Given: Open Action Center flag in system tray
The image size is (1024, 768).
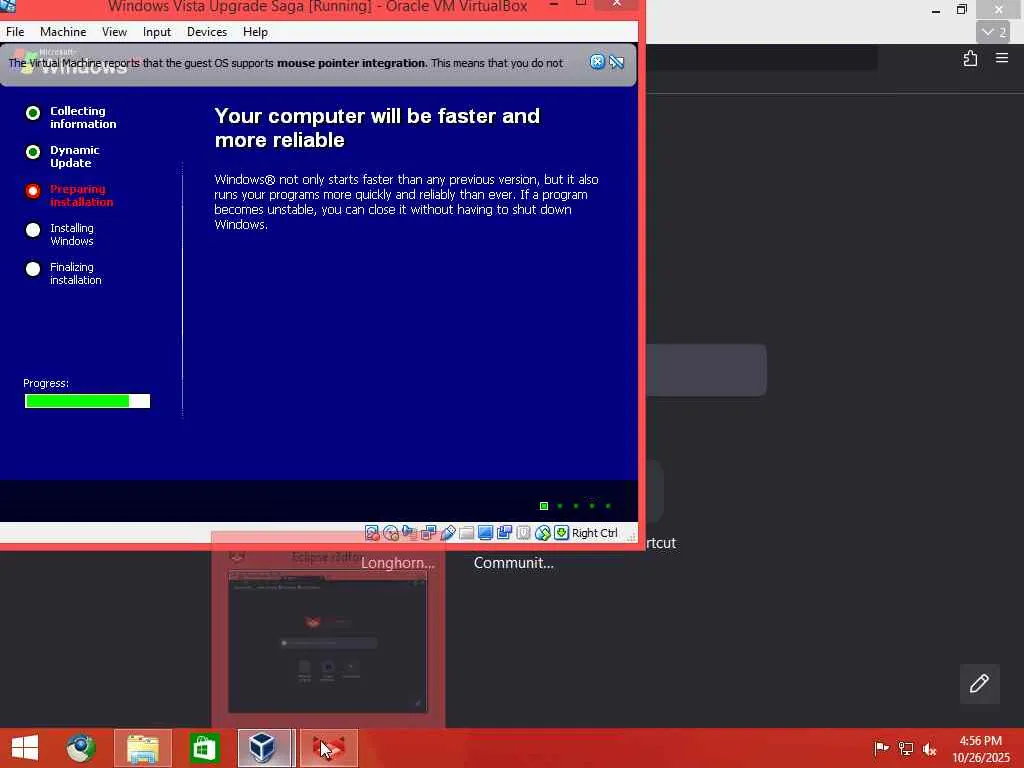Looking at the screenshot, I should point(881,748).
